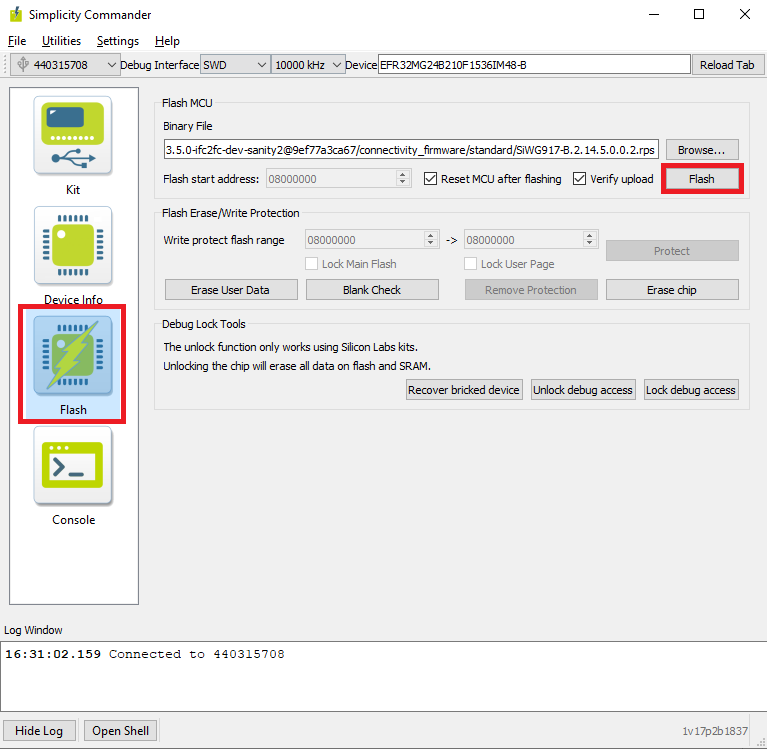Uncheck the Verify upload checkbox
Viewport: 767px width, 749px height.
click(580, 179)
